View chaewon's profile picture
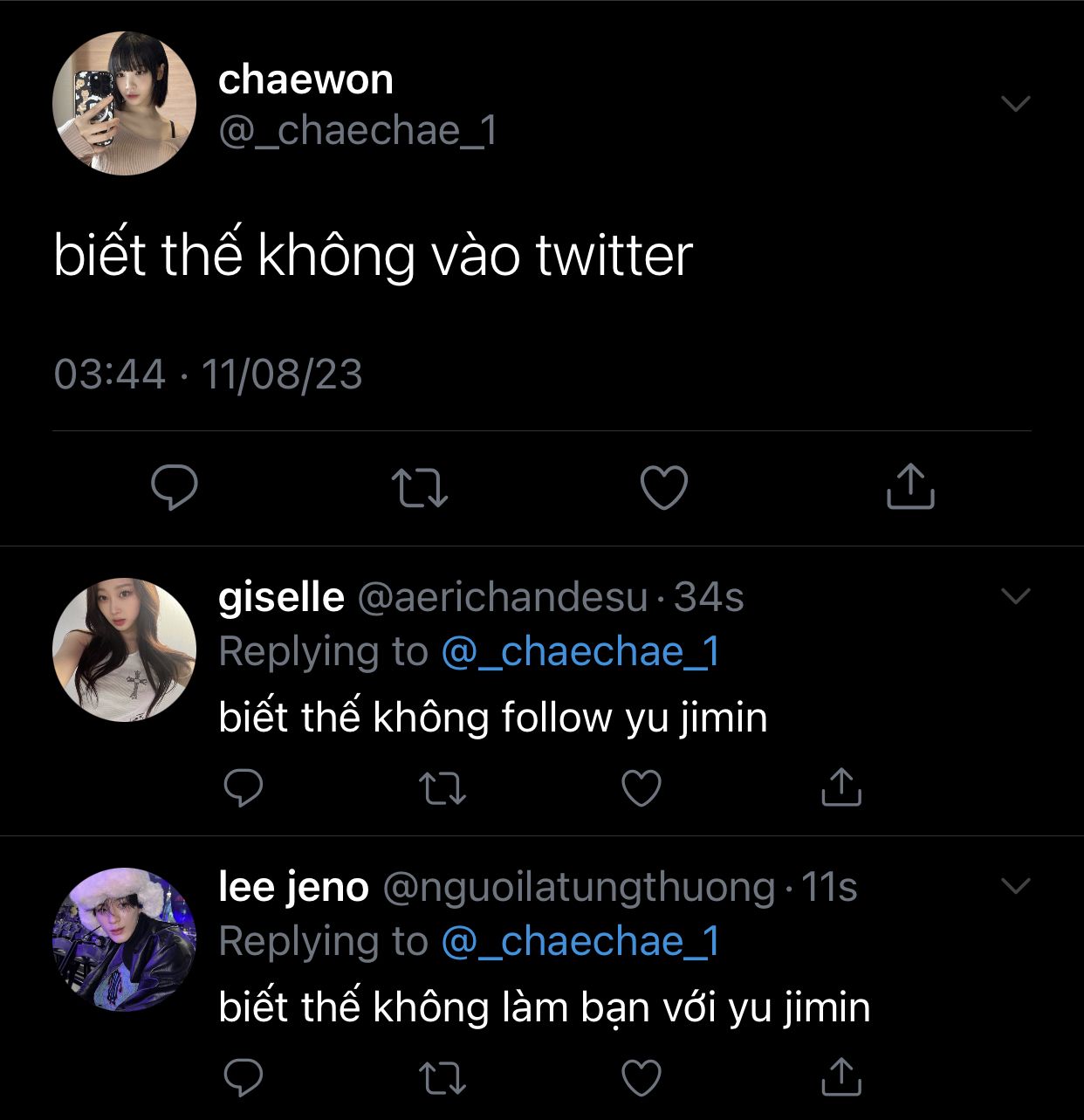This screenshot has width=1084, height=1120. click(x=125, y=103)
